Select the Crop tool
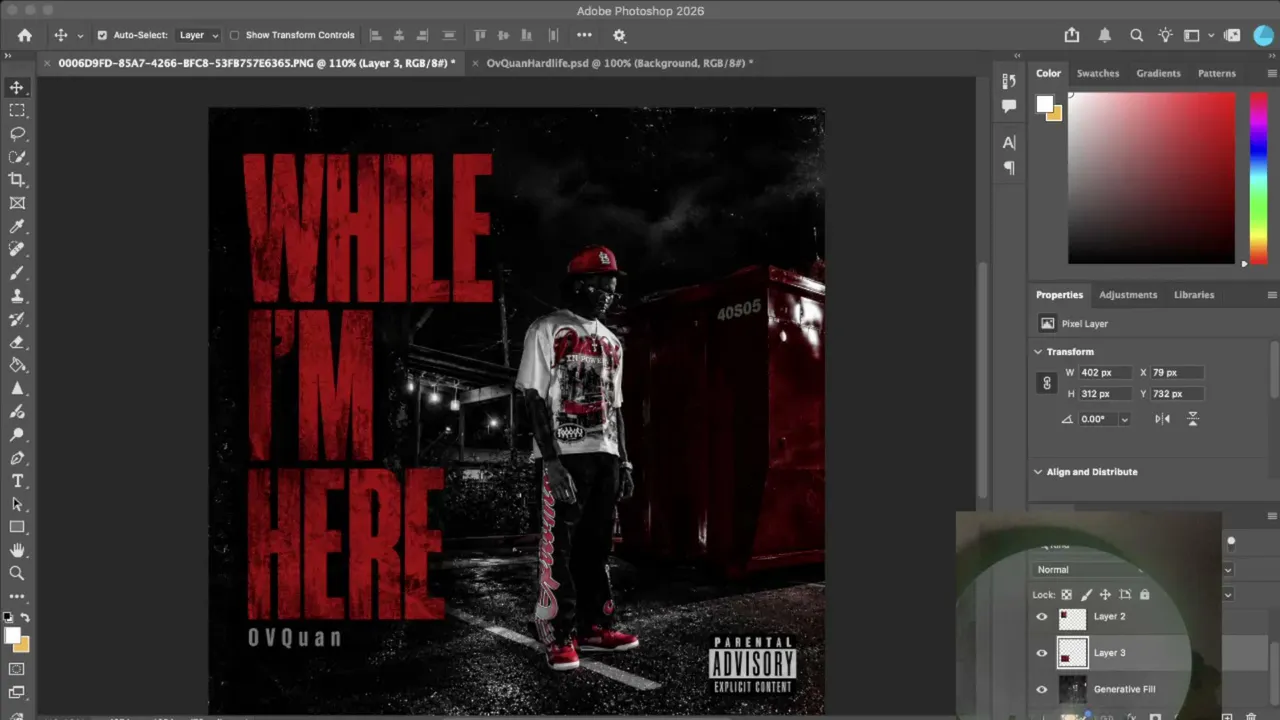The width and height of the screenshot is (1280, 720). [17, 180]
